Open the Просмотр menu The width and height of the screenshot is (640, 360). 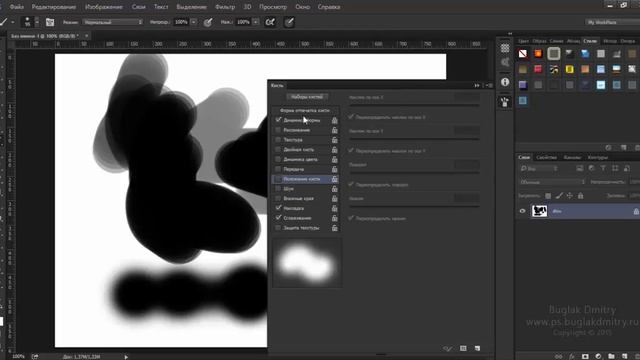coord(273,7)
